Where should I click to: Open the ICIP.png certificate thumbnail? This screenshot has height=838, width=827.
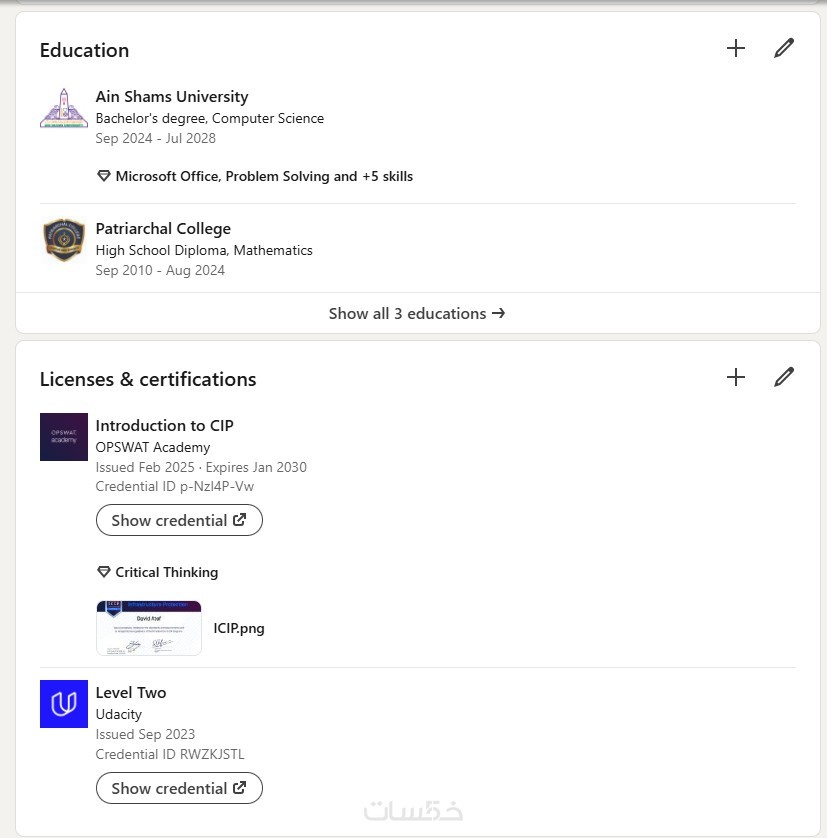[x=149, y=628]
